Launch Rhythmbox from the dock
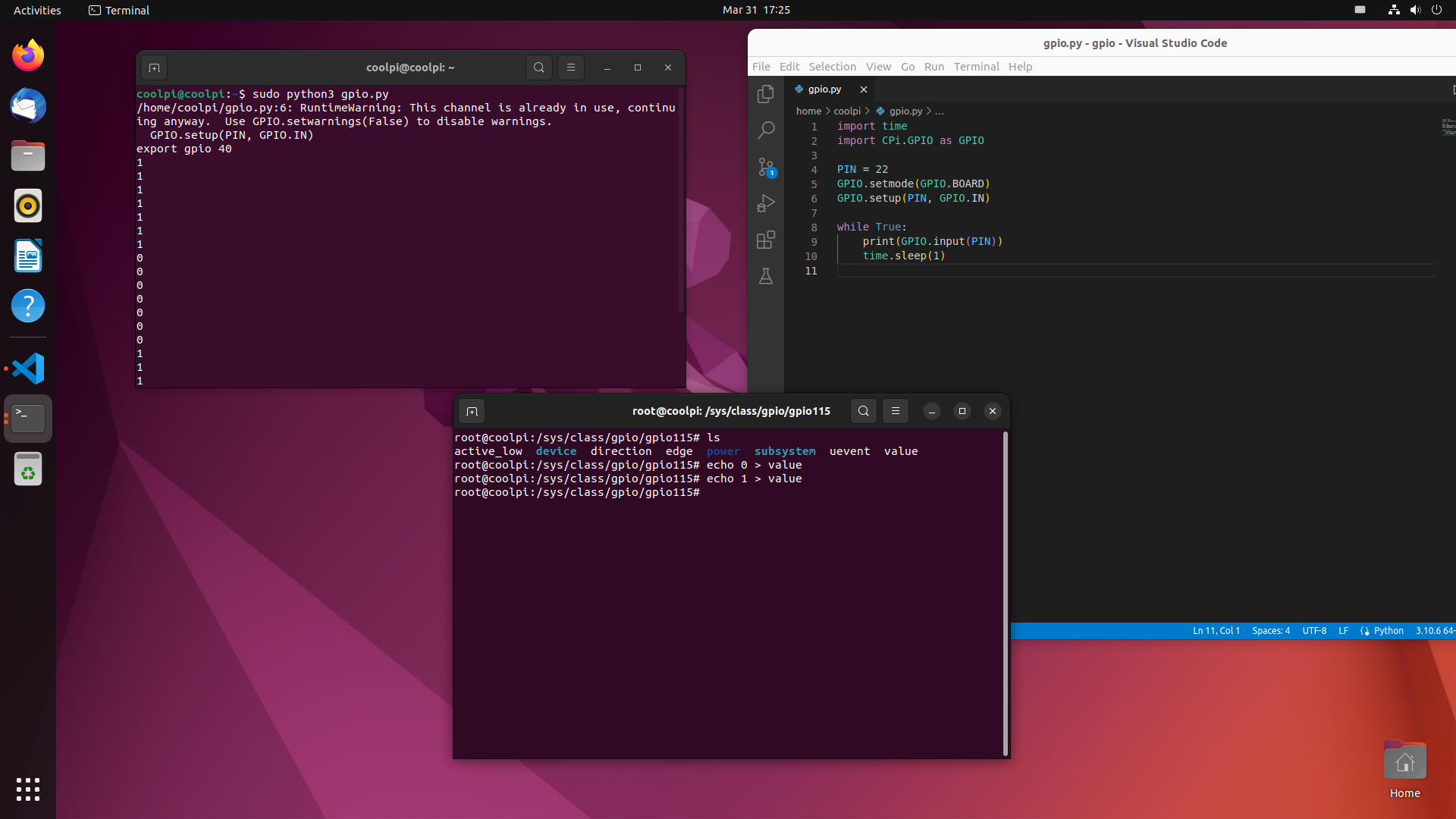Screen dimensions: 1456x819 pos(28,206)
